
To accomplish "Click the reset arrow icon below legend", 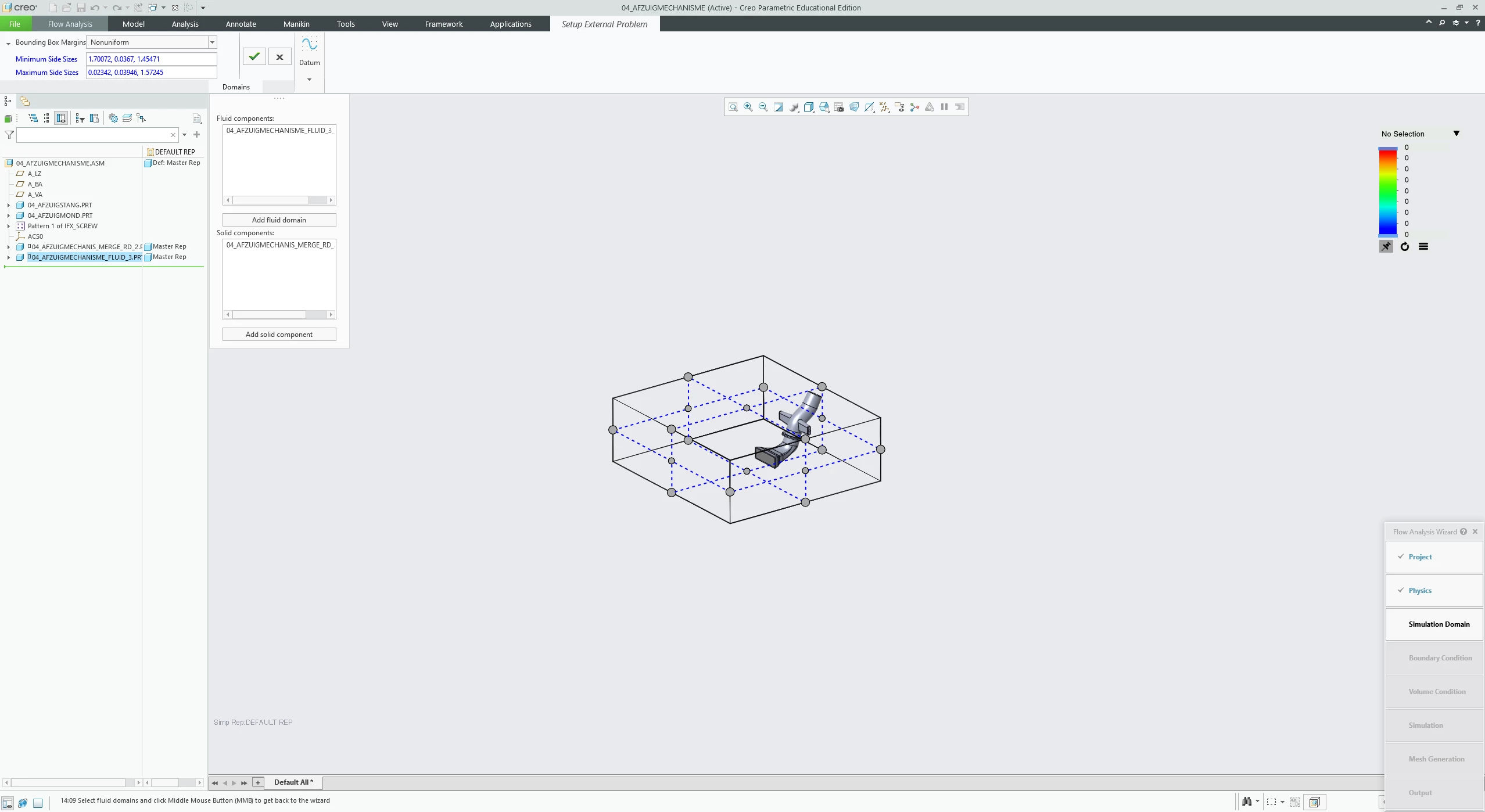I will point(1405,247).
